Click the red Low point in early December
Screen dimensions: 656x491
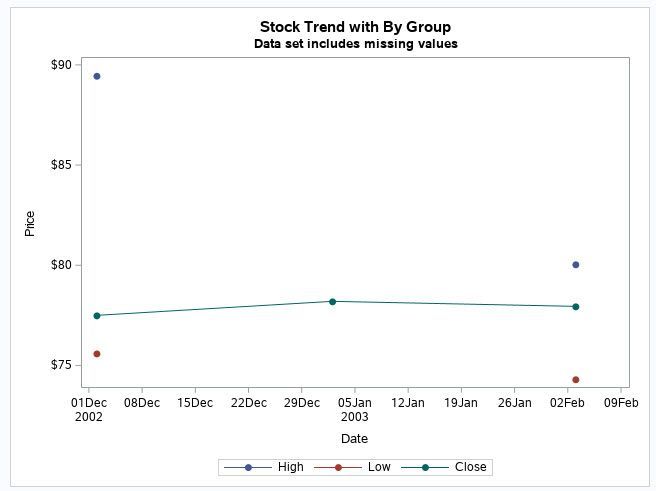97,354
